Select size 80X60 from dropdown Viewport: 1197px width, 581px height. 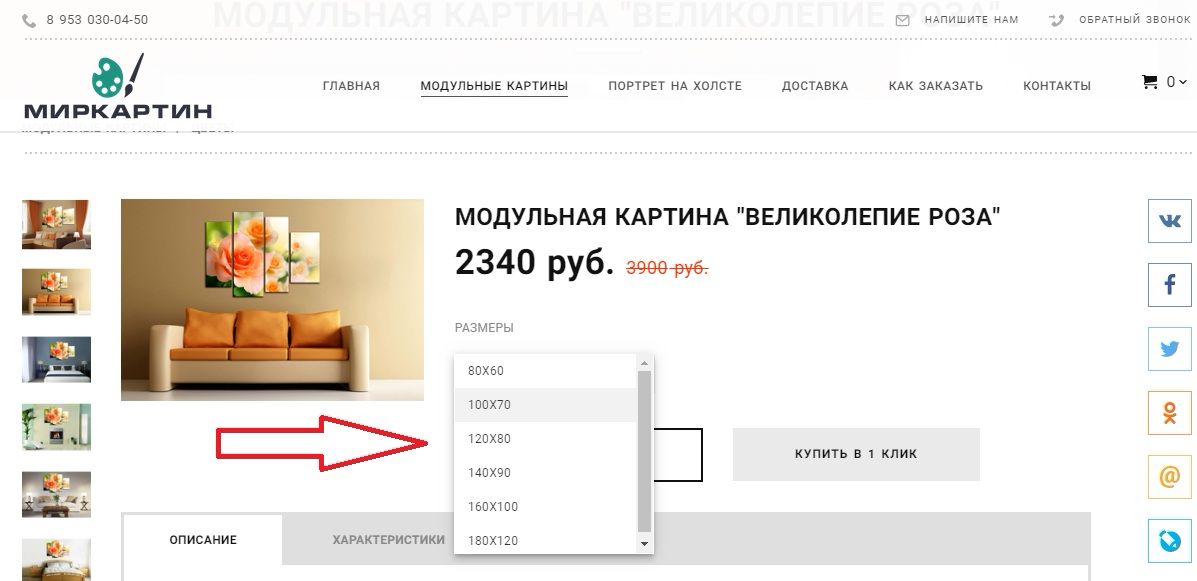click(545, 371)
